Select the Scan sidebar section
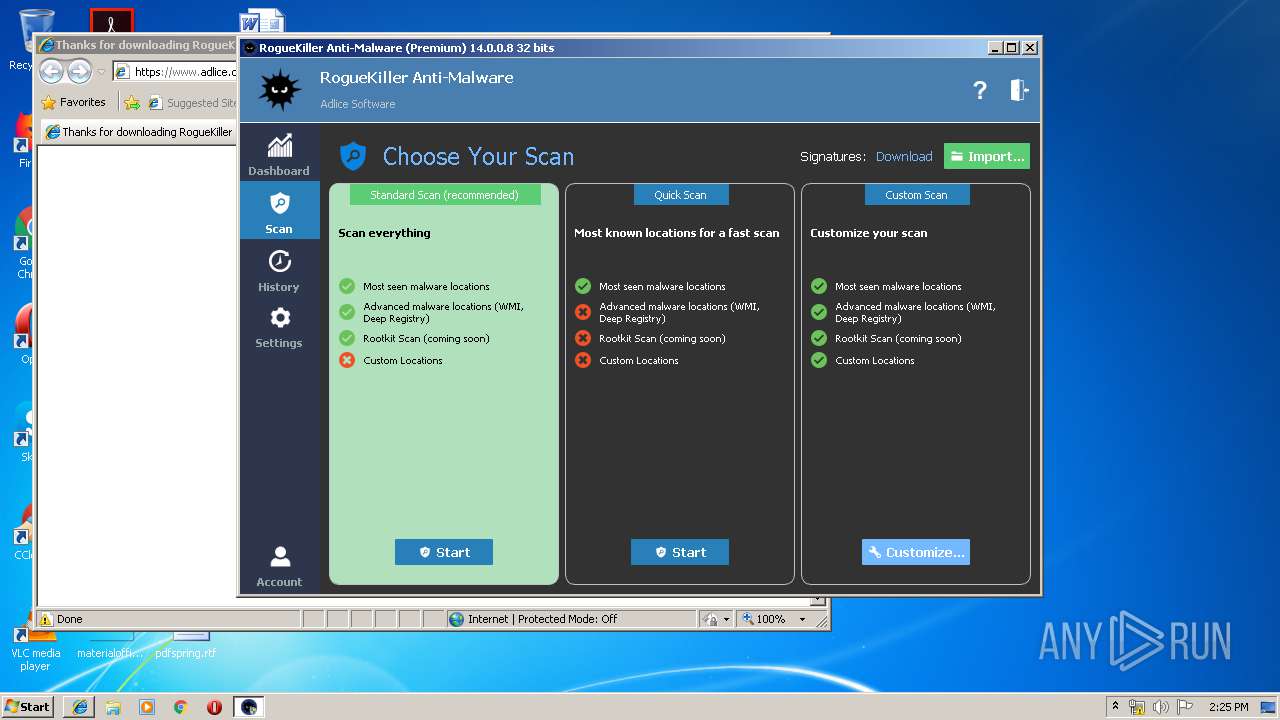This screenshot has width=1280, height=720. pos(279,211)
